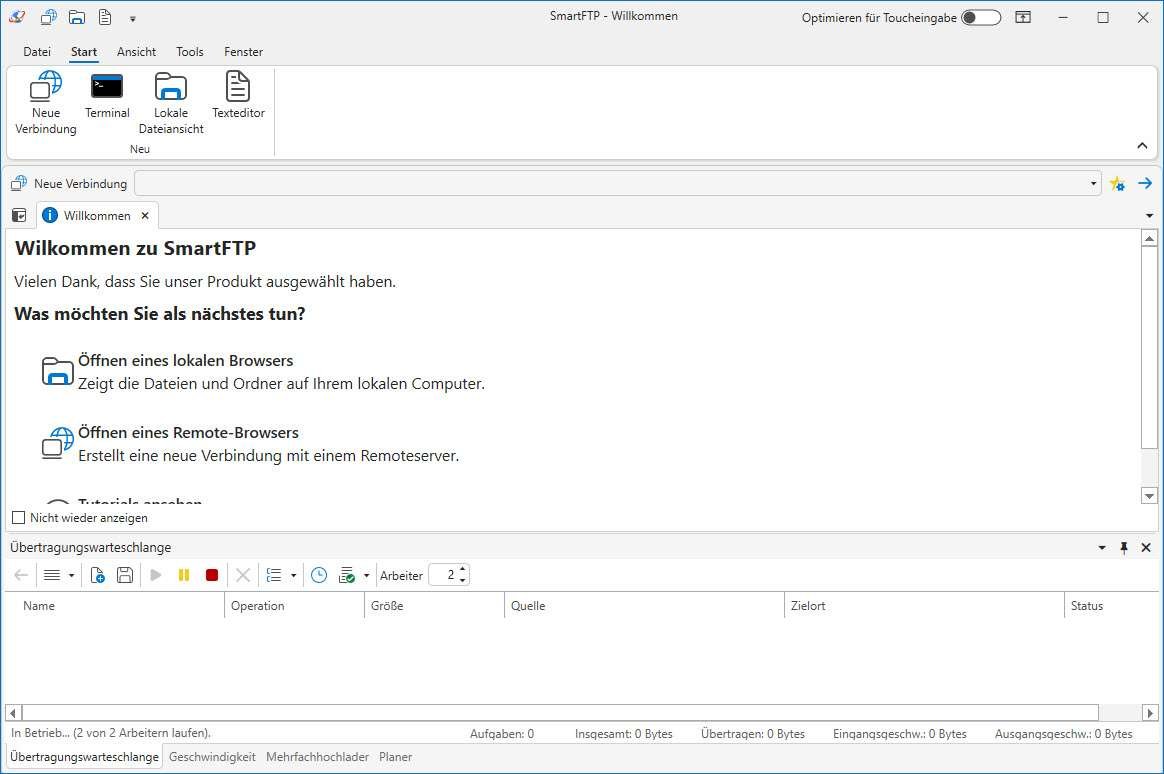Check the Nicht wieder anzeigen box
This screenshot has height=774, width=1164.
pyautogui.click(x=17, y=517)
